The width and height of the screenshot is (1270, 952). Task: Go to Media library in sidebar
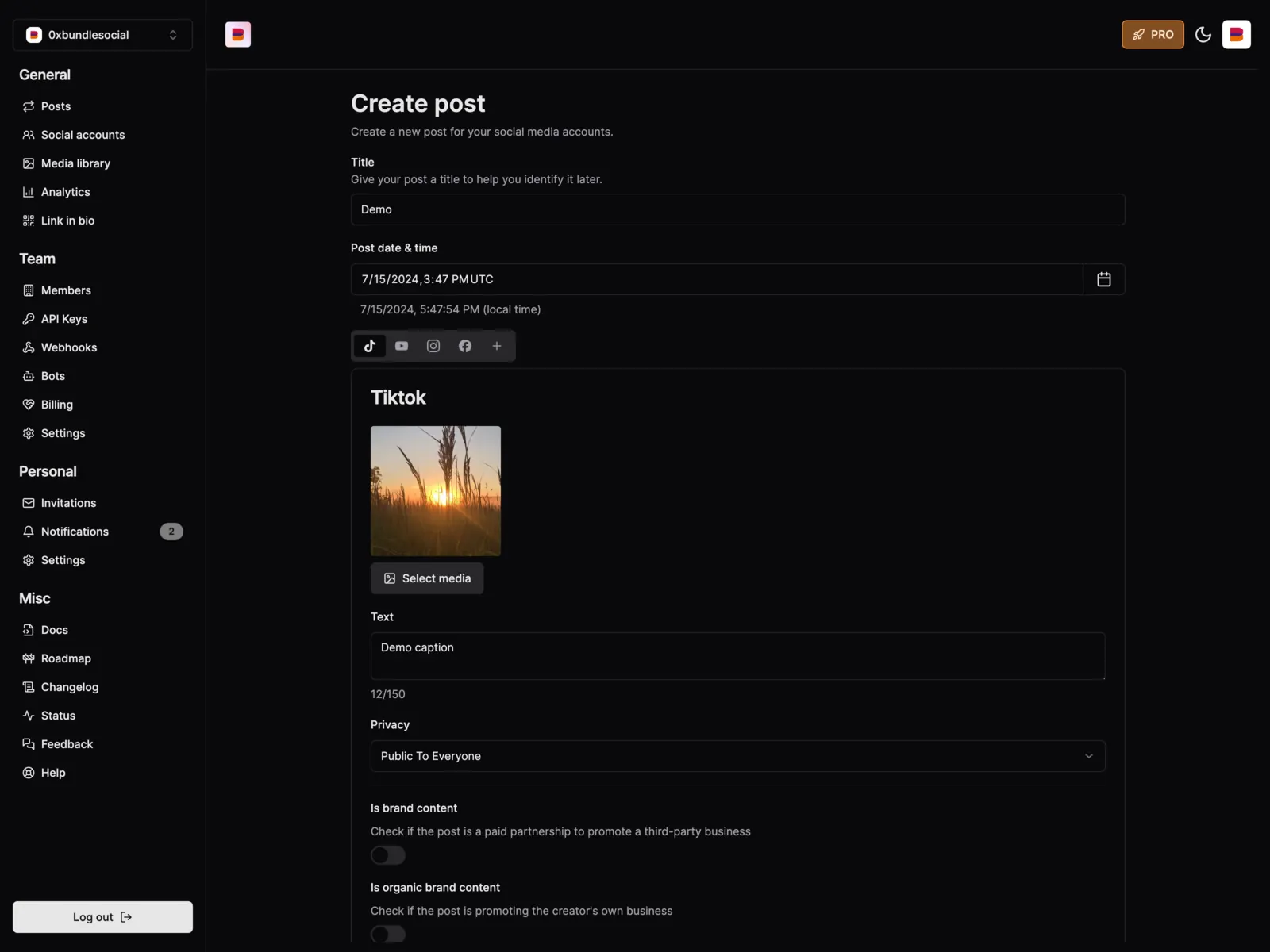(x=76, y=163)
